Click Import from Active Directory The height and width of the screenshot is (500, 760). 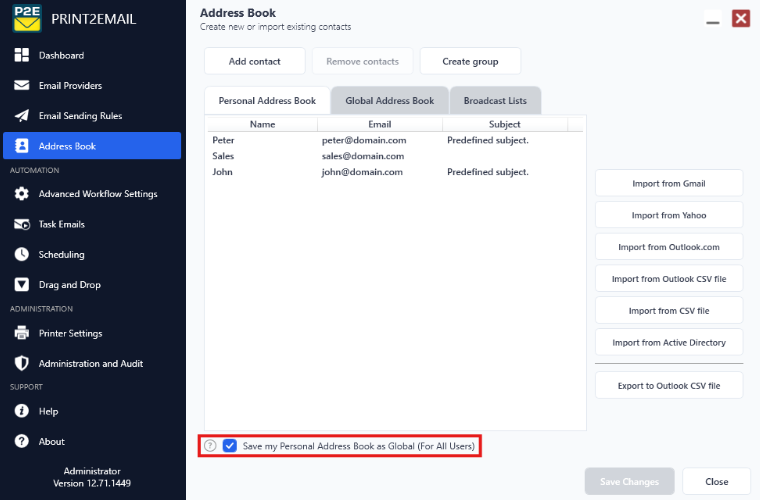point(669,342)
